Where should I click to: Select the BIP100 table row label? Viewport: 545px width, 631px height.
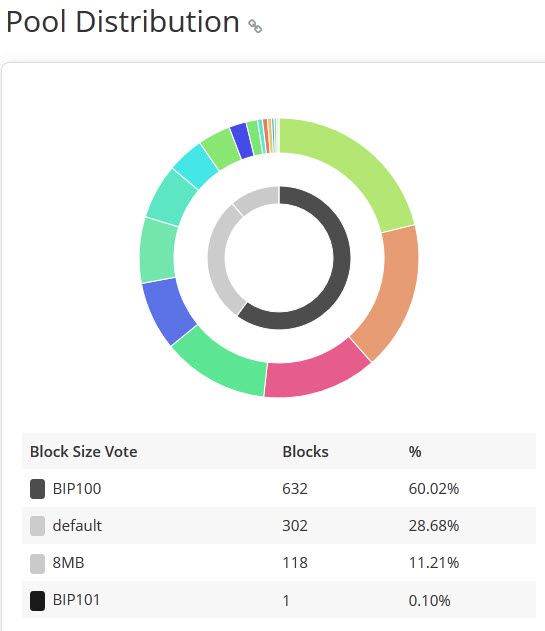point(77,489)
